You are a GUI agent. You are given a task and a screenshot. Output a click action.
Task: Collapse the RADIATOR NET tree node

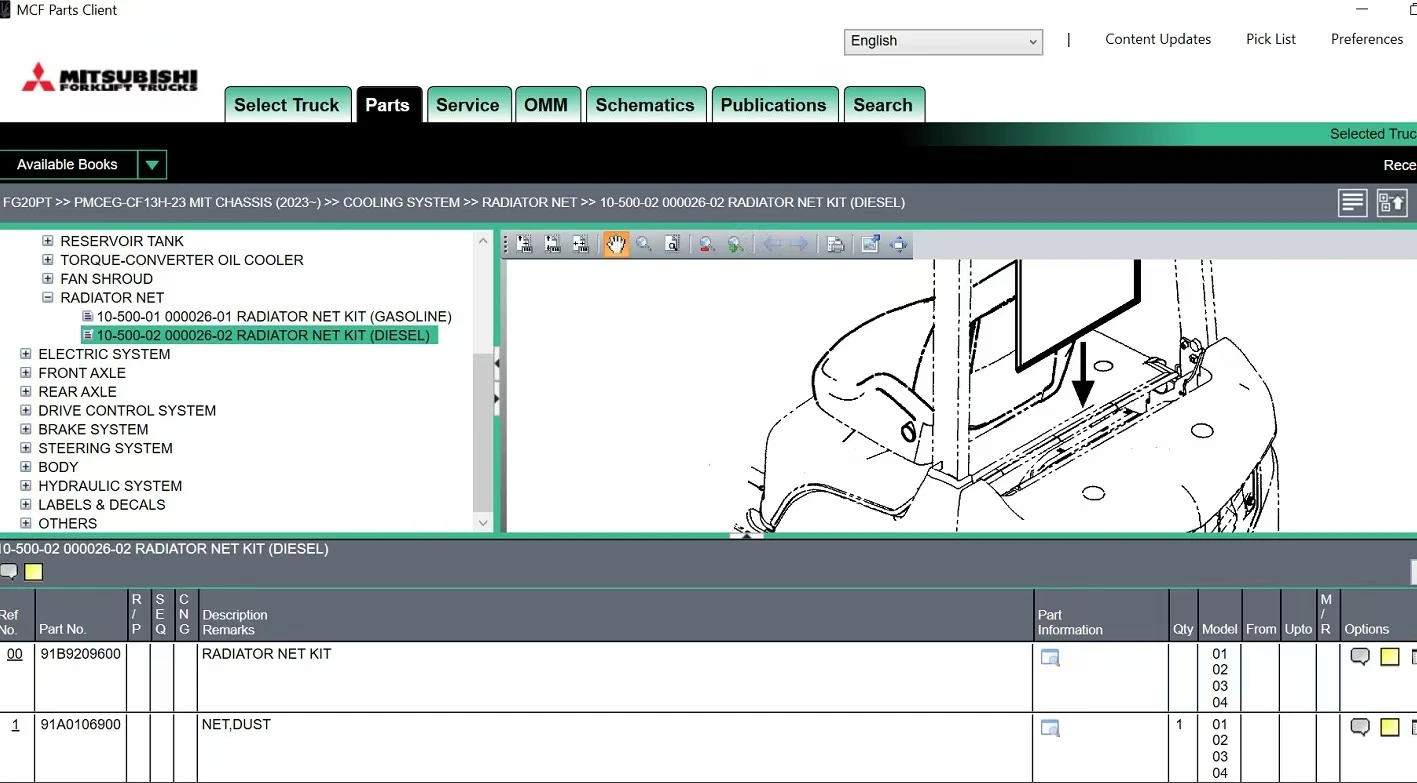(47, 298)
